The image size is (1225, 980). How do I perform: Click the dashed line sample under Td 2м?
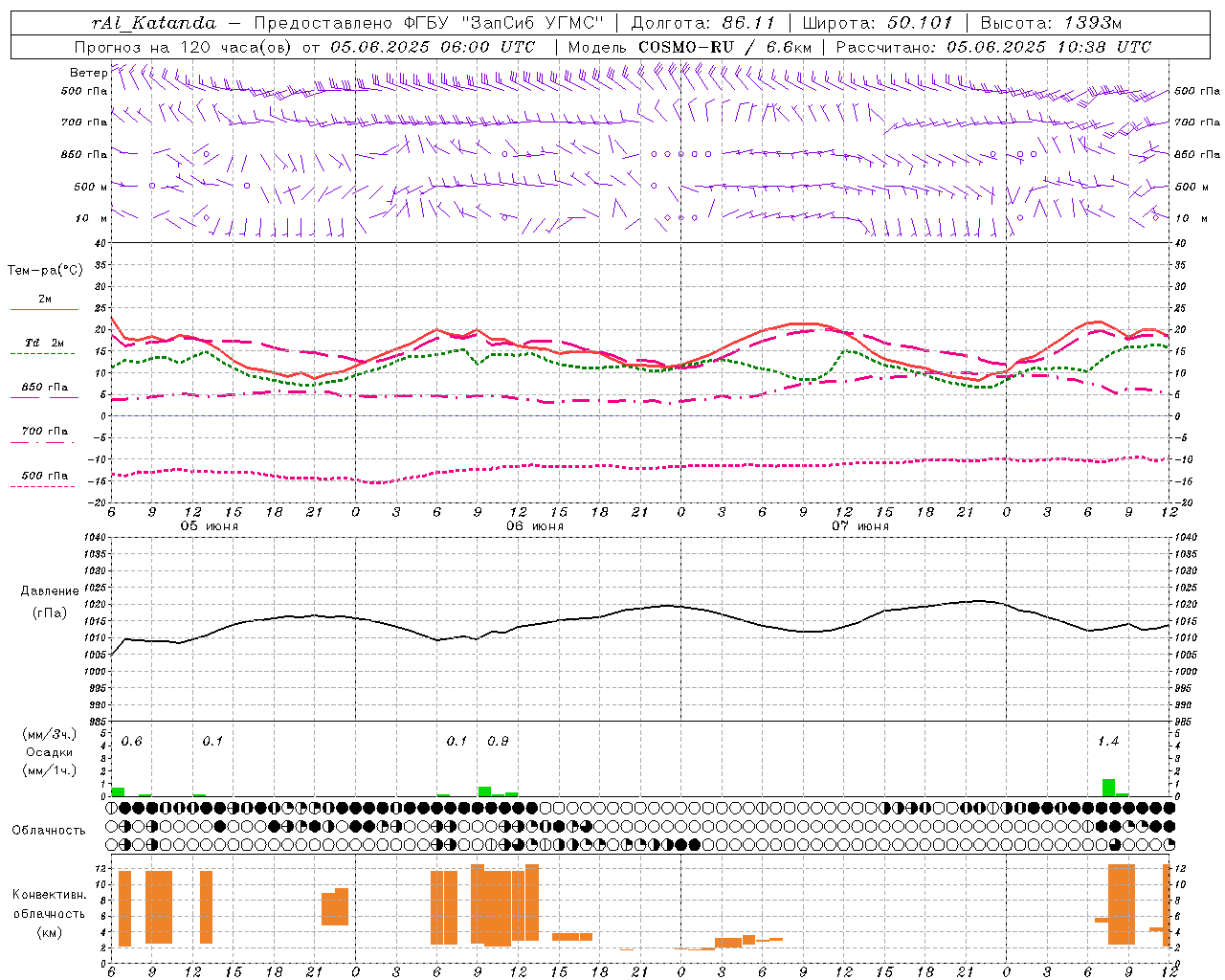point(42,354)
